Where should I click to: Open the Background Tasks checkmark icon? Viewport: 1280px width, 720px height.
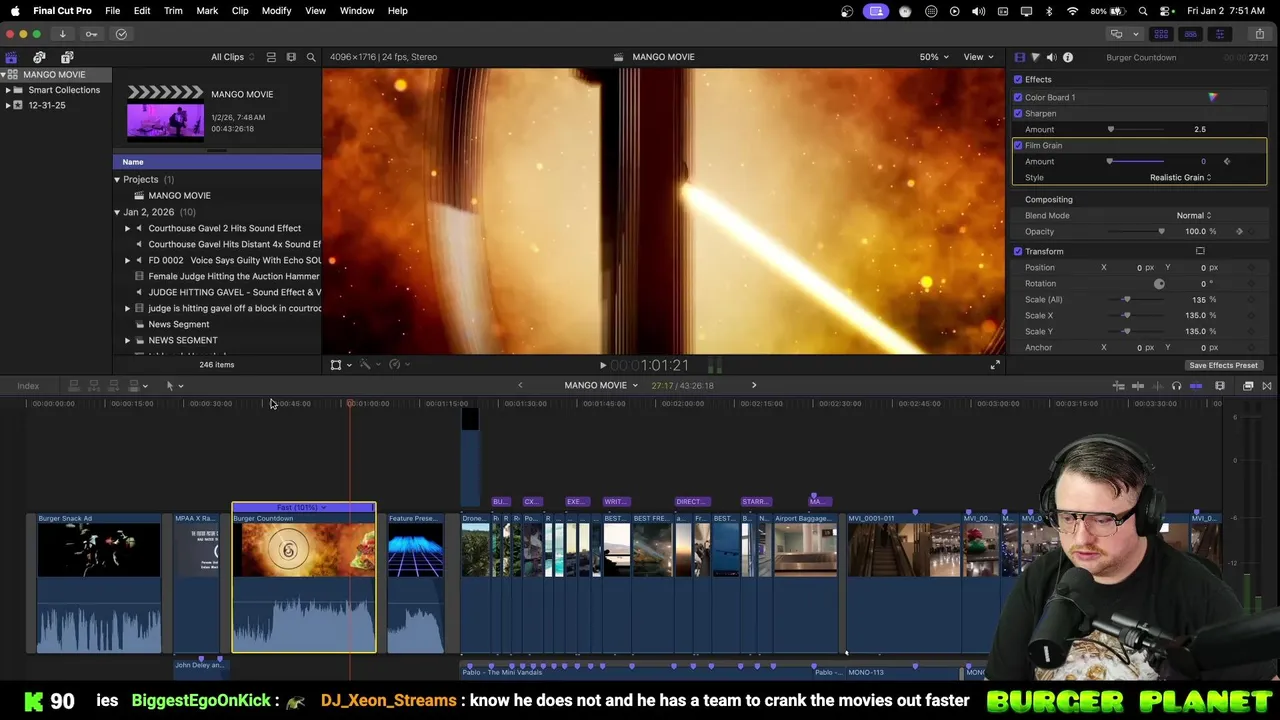tap(121, 34)
